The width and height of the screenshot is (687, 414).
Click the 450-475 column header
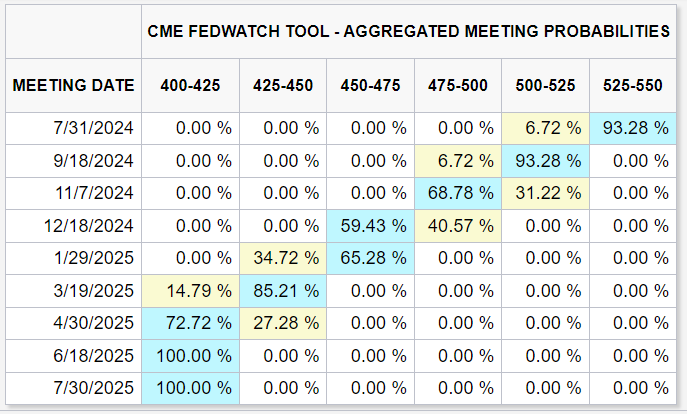coord(371,85)
